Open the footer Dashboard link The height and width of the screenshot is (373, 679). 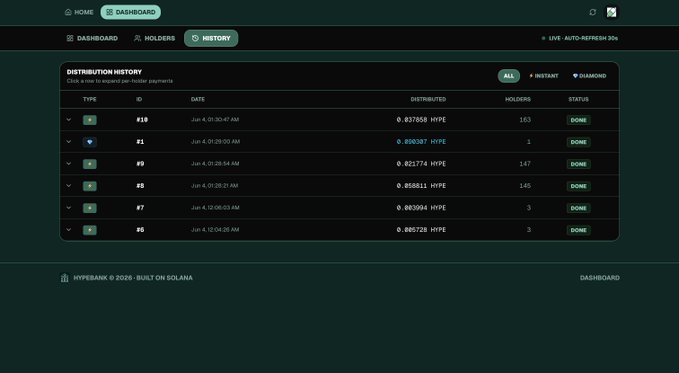(600, 278)
